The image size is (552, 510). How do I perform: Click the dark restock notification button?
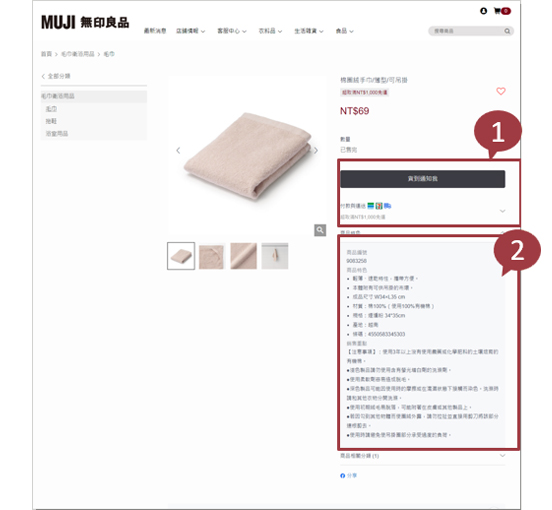pyautogui.click(x=422, y=179)
